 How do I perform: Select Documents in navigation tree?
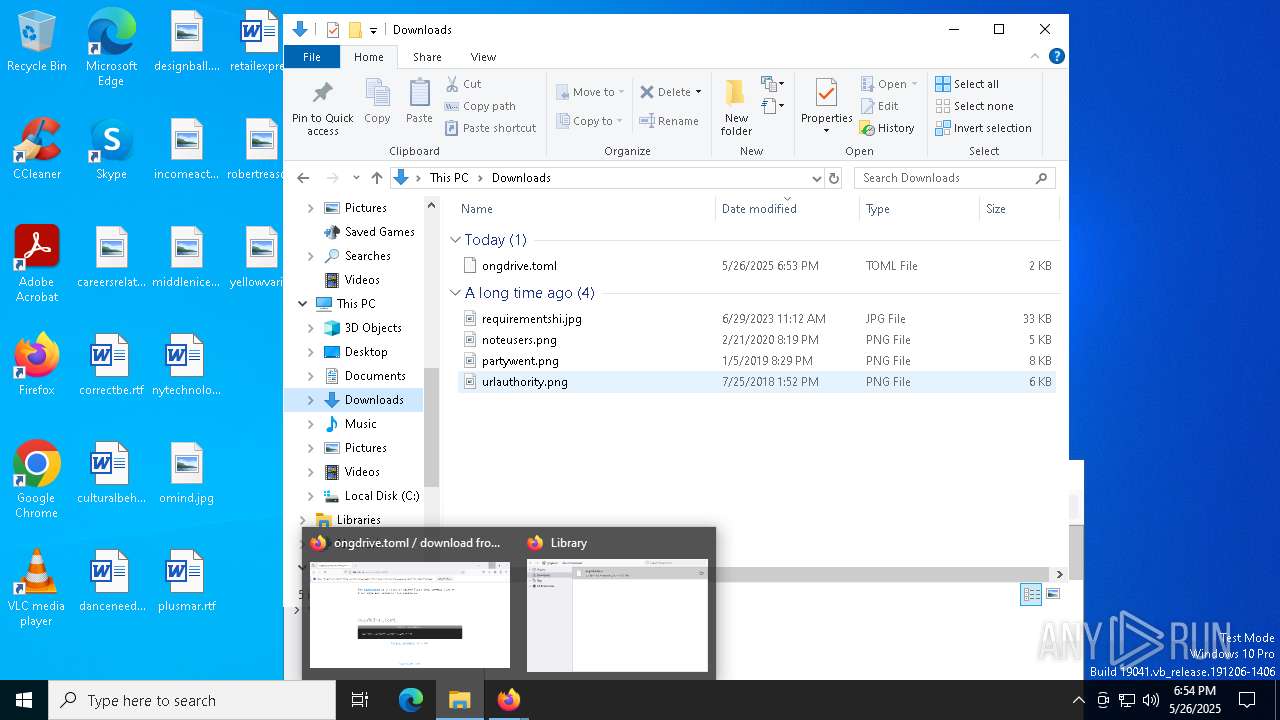click(x=375, y=376)
